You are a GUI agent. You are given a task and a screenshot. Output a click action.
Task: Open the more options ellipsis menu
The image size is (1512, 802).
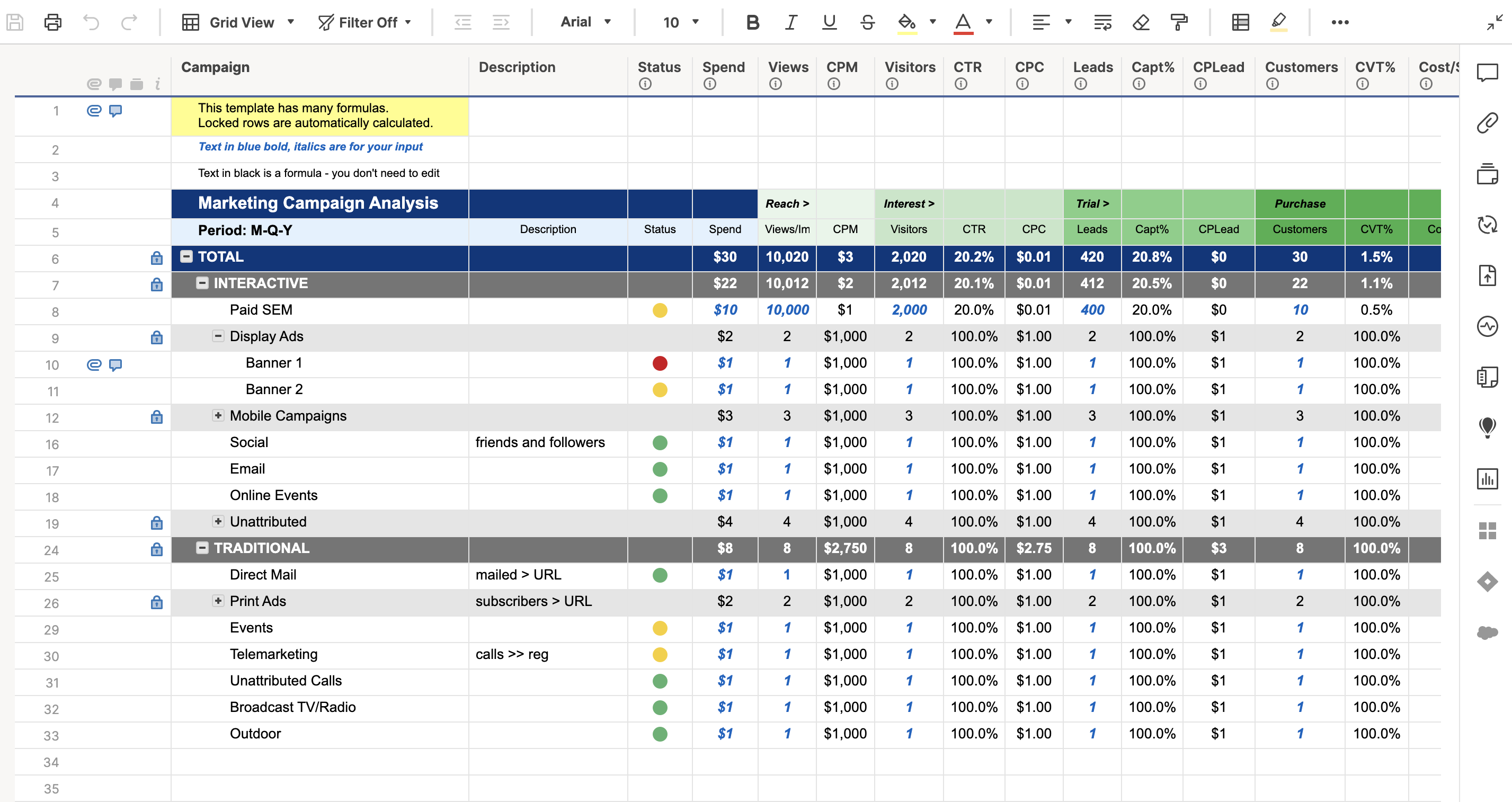pos(1339,22)
